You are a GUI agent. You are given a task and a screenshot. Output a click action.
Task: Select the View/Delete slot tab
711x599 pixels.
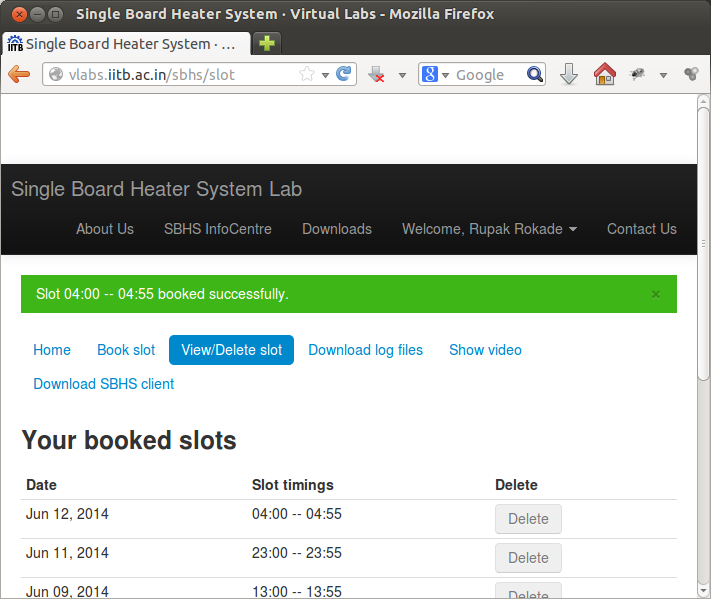coord(231,350)
